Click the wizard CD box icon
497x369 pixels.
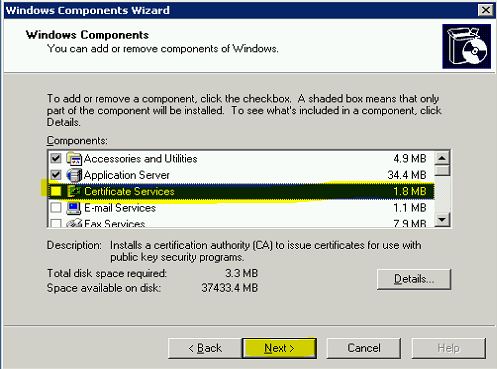click(466, 46)
